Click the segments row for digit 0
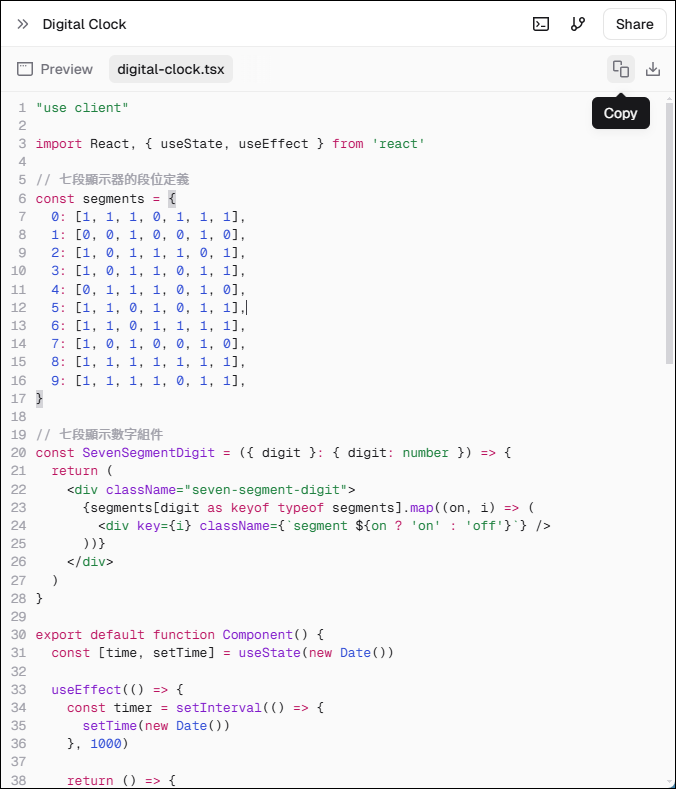Image resolution: width=676 pixels, height=789 pixels. [x=148, y=217]
